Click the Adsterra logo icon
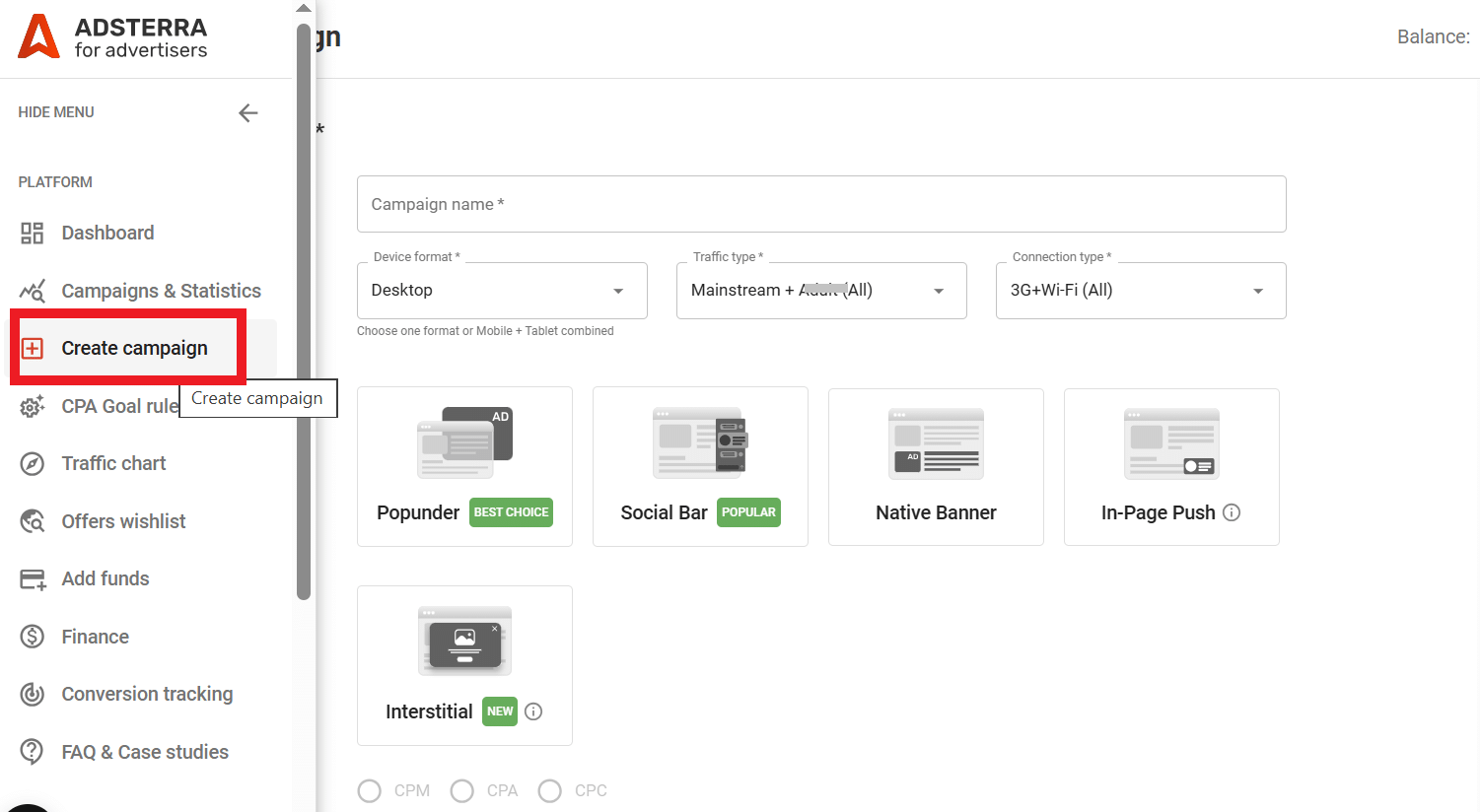1480x812 pixels. point(39,36)
